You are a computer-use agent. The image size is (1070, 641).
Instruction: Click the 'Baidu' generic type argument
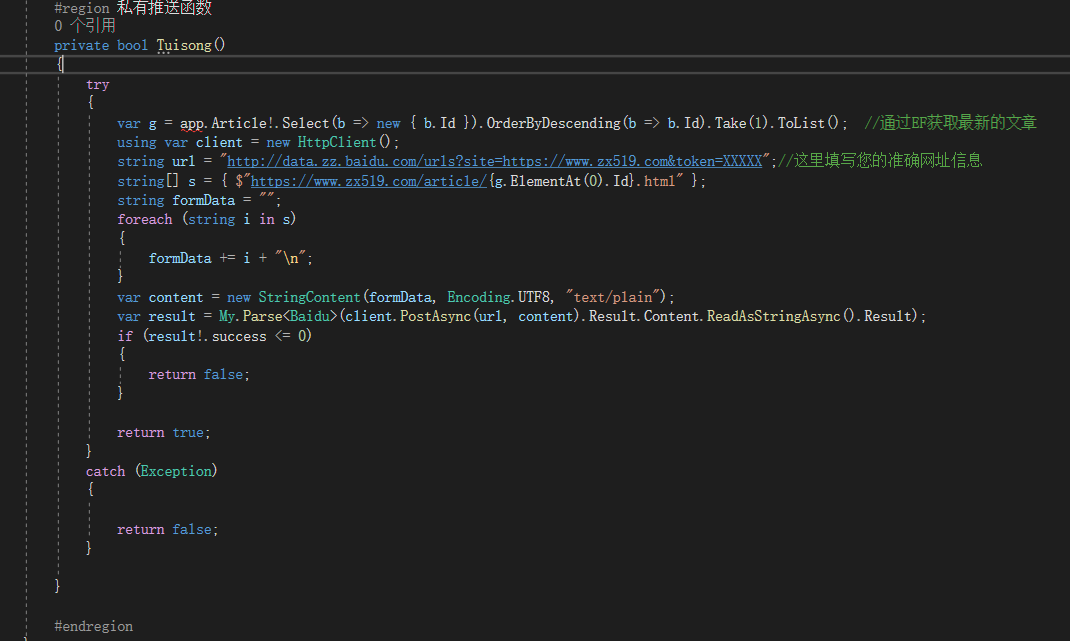(310, 317)
